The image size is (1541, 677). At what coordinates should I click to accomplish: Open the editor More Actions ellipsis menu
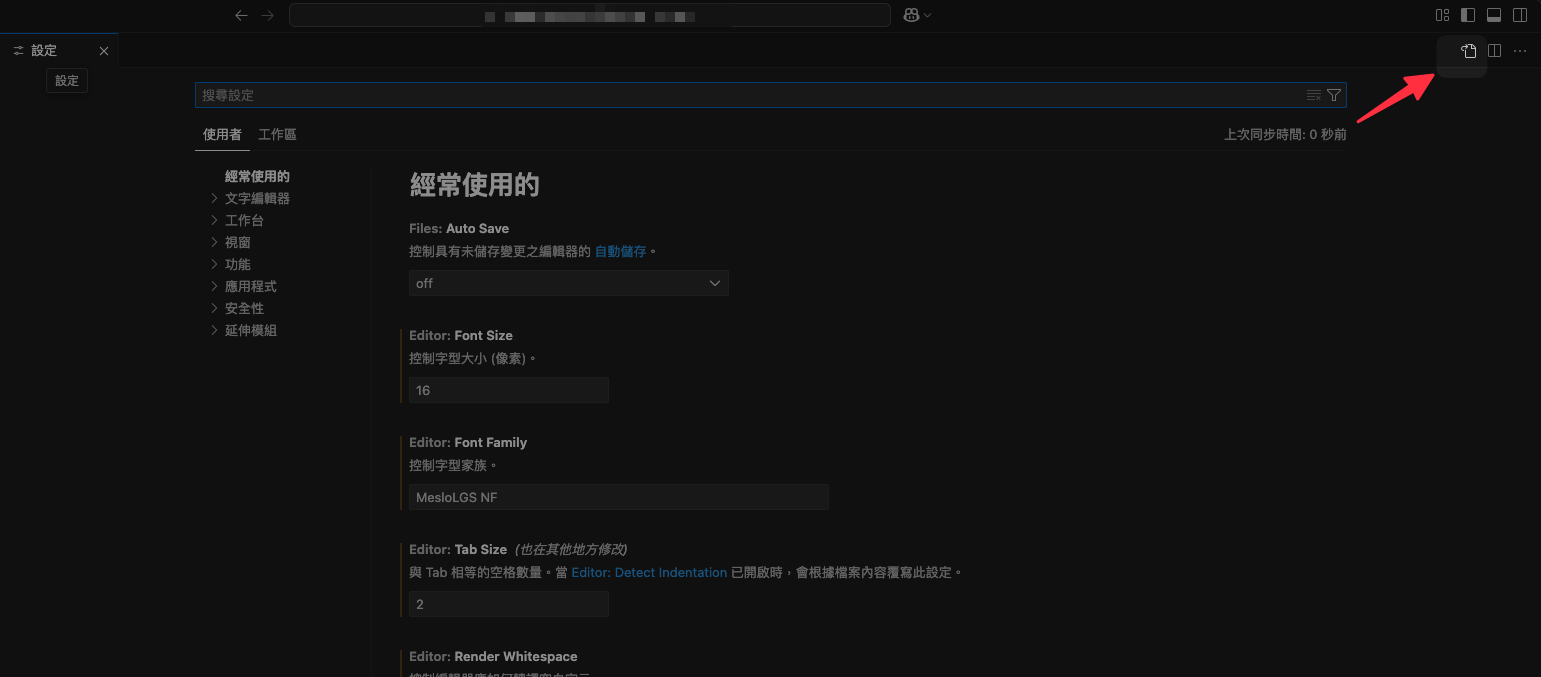[1520, 51]
